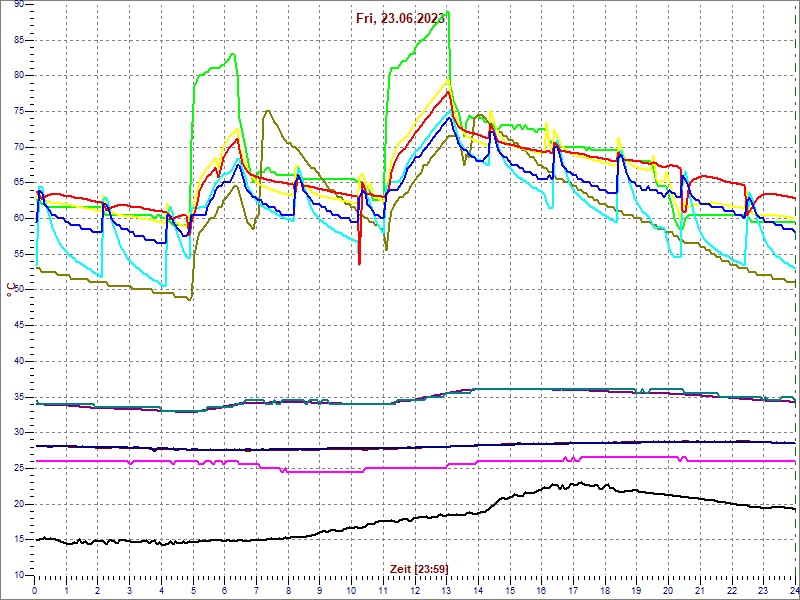Select the 35 label on temperature axis
The image size is (800, 600).
(x=19, y=397)
